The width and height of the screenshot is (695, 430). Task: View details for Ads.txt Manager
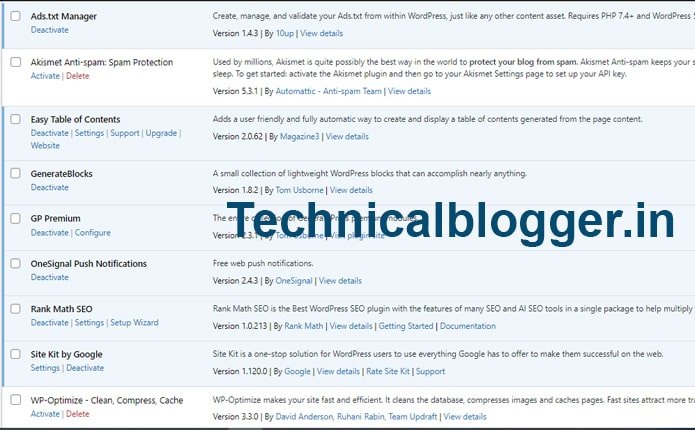tap(321, 33)
